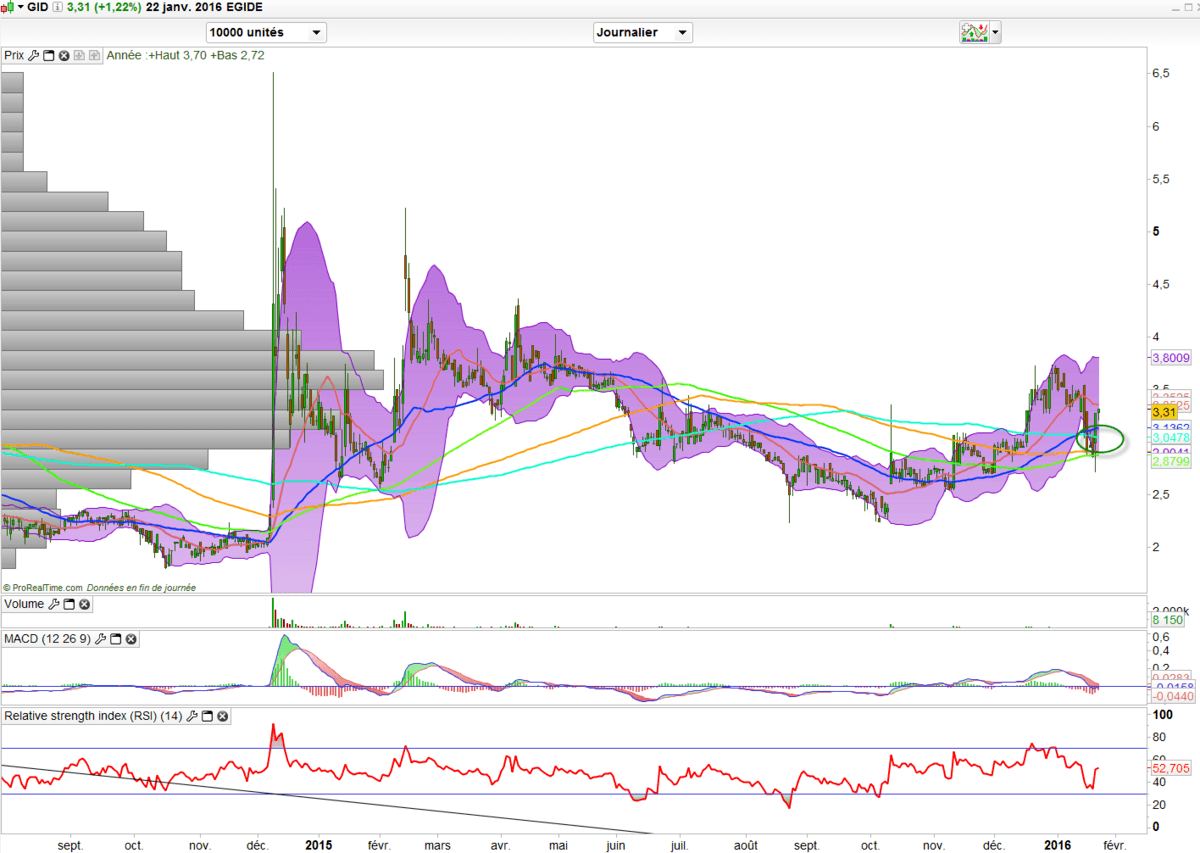Open RSI (14) settings wrench

[192, 716]
